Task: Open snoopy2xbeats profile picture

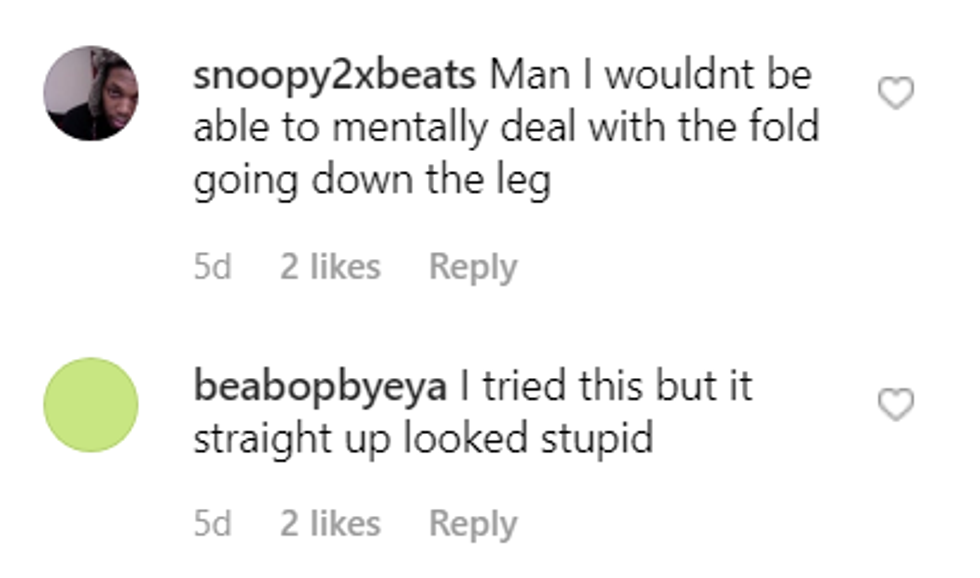Action: [x=91, y=93]
